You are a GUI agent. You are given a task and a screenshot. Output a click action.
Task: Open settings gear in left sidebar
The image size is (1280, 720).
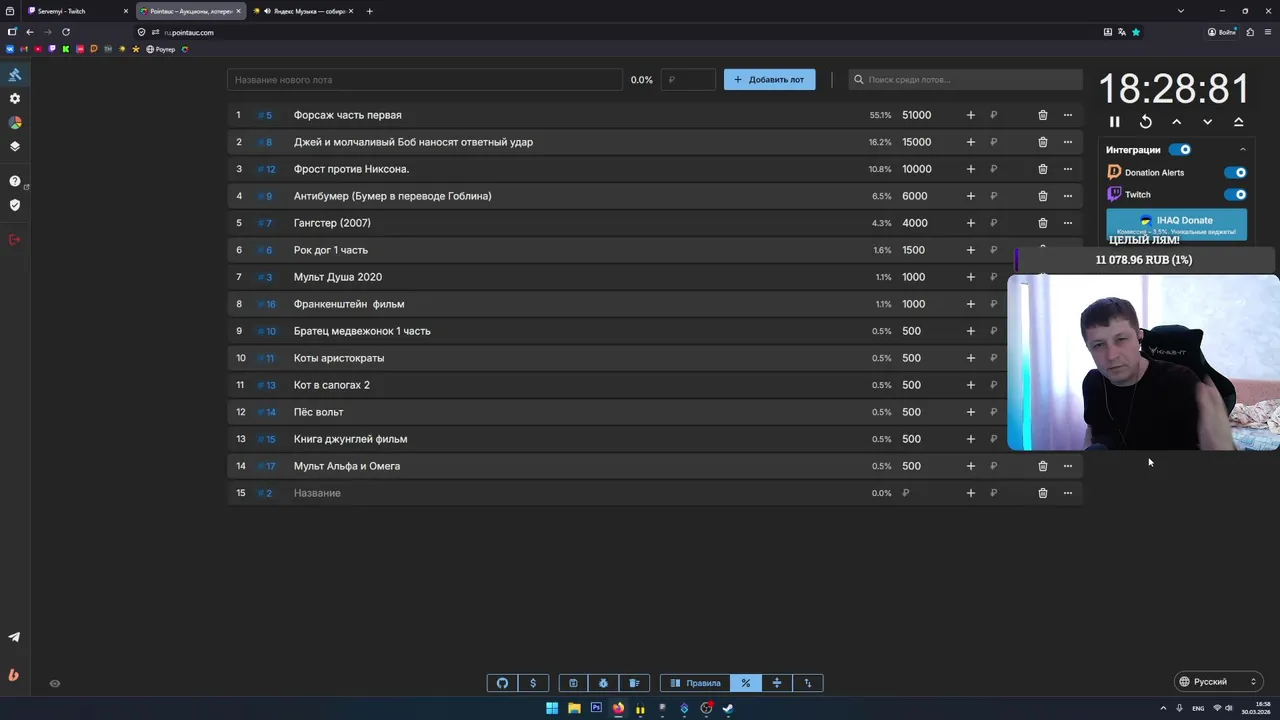(x=14, y=99)
